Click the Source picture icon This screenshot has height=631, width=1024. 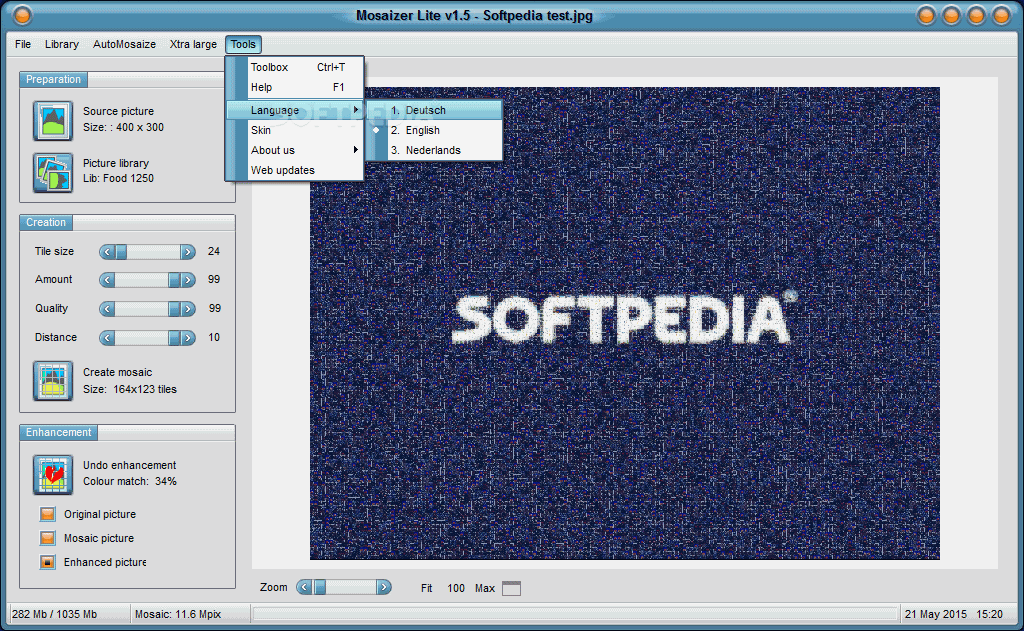click(53, 120)
